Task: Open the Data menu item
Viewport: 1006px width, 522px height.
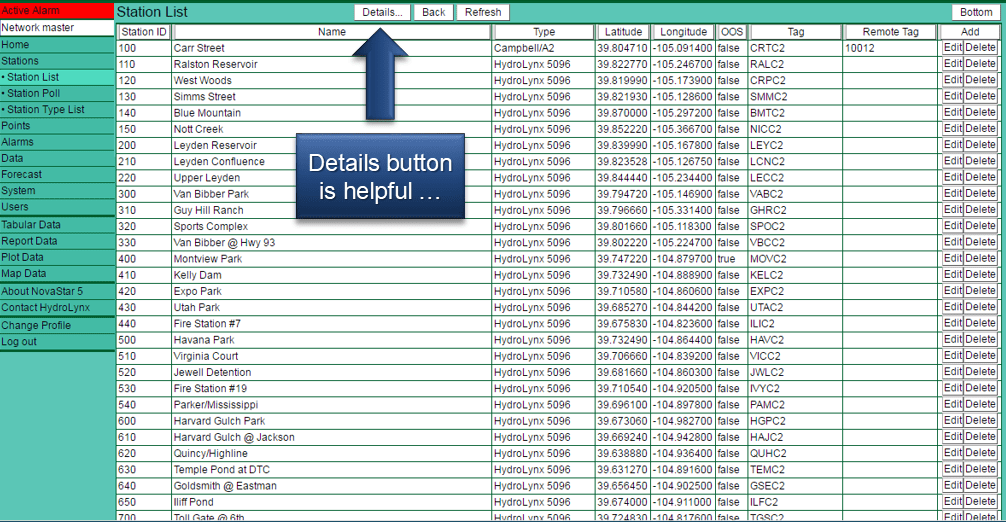Action: (x=57, y=158)
